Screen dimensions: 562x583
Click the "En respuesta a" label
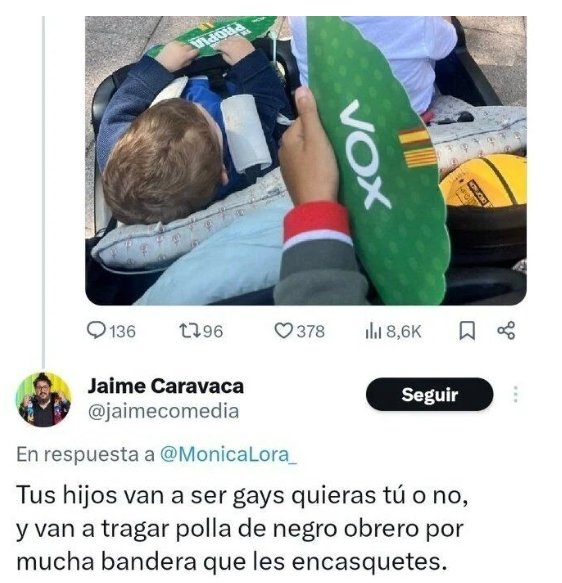[85, 454]
